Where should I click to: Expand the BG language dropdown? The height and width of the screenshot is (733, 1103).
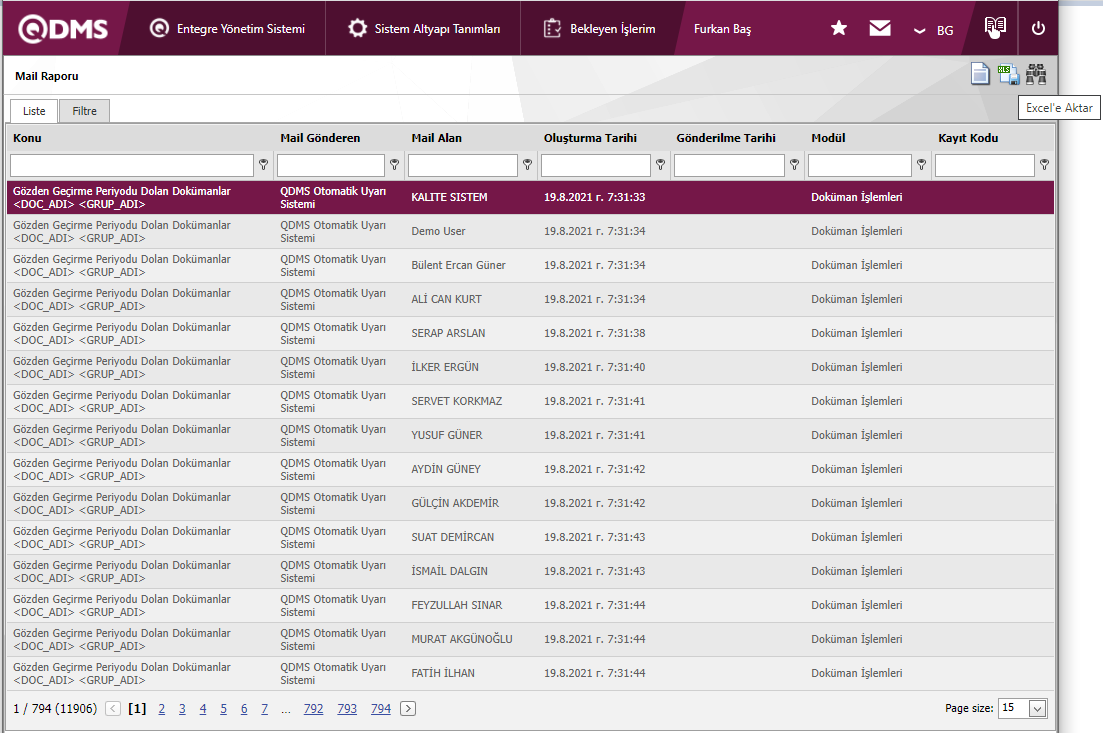[x=934, y=30]
